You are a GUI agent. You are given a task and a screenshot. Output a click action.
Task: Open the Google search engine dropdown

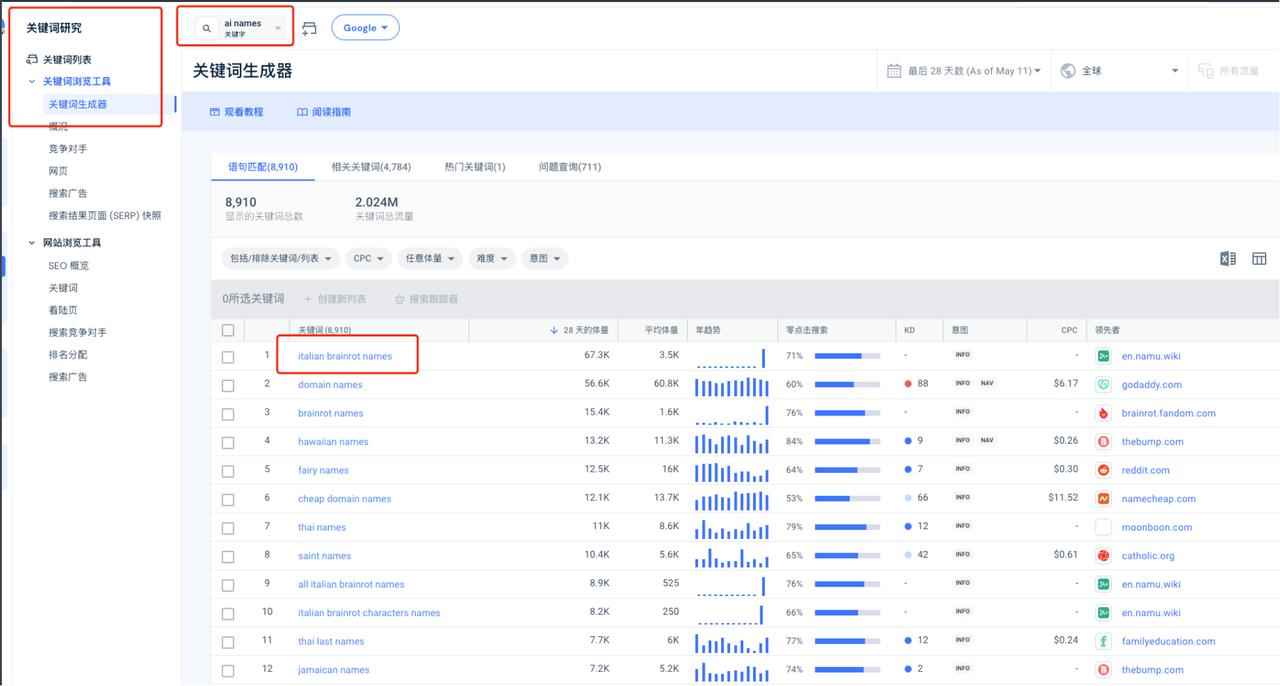[365, 28]
